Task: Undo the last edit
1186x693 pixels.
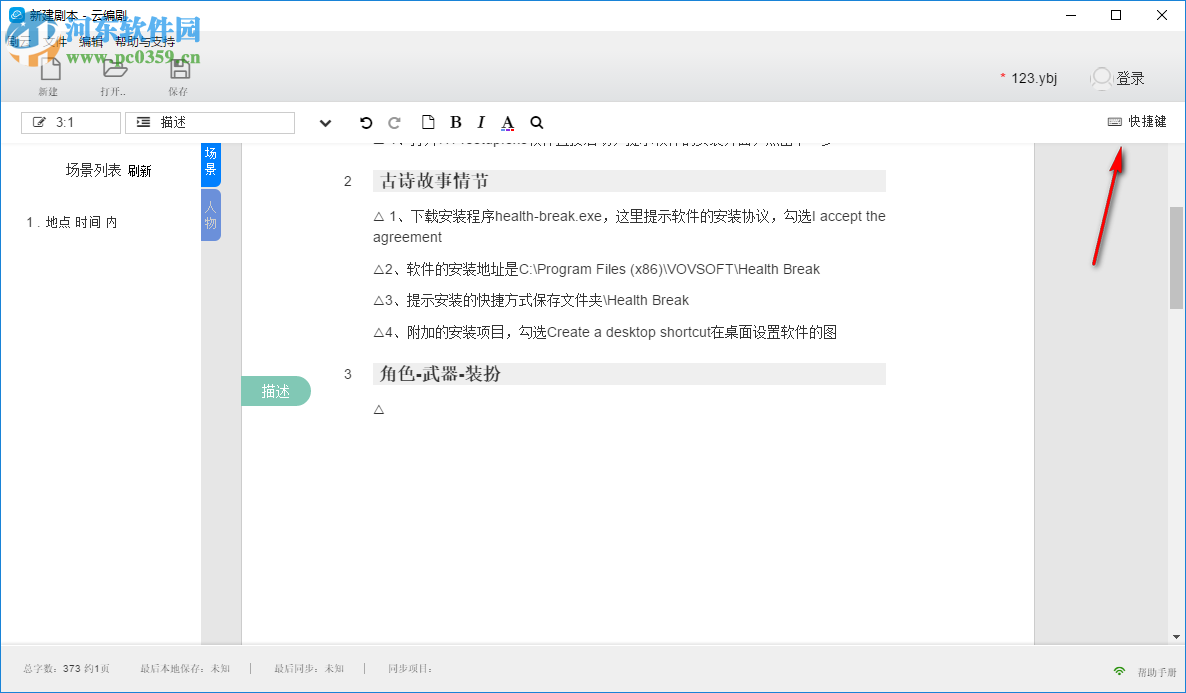Action: (366, 122)
